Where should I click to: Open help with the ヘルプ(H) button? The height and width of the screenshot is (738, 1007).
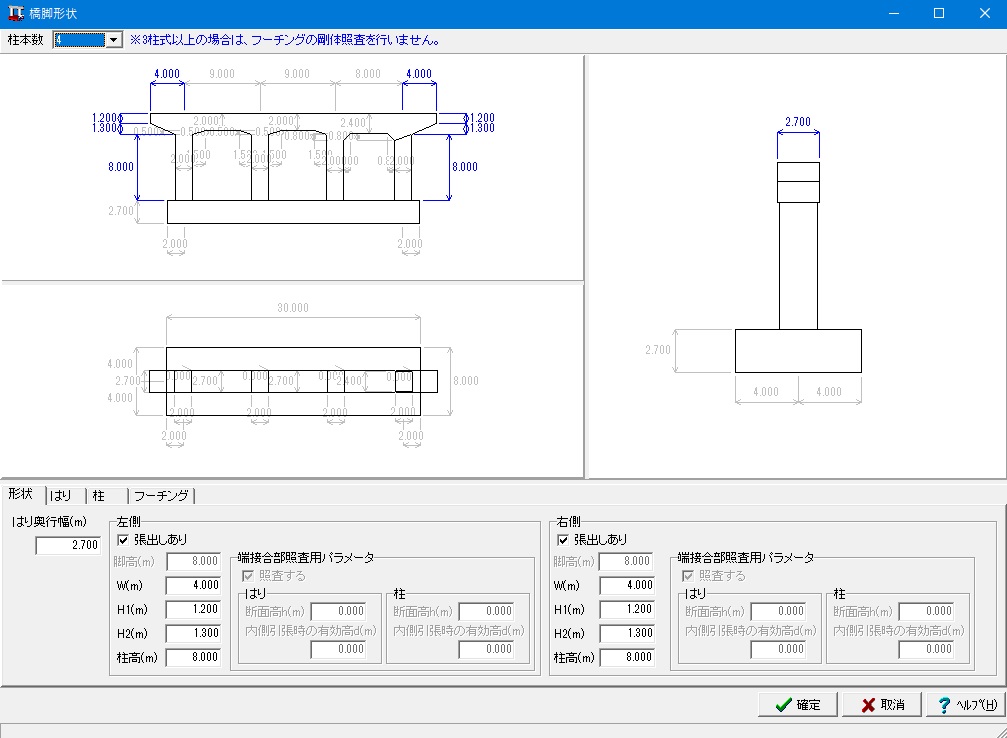[x=964, y=705]
